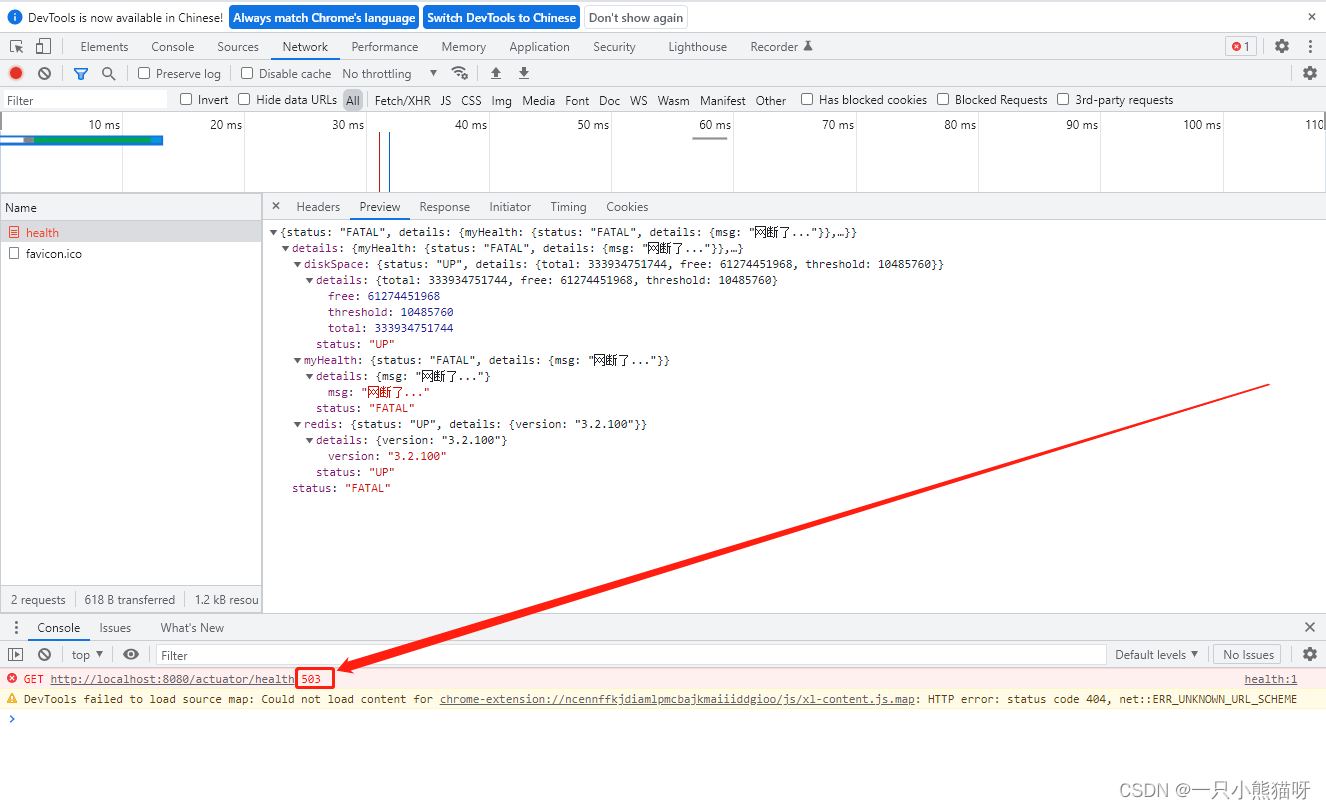Show the console sidebar
1326x810 pixels.
click(x=16, y=655)
